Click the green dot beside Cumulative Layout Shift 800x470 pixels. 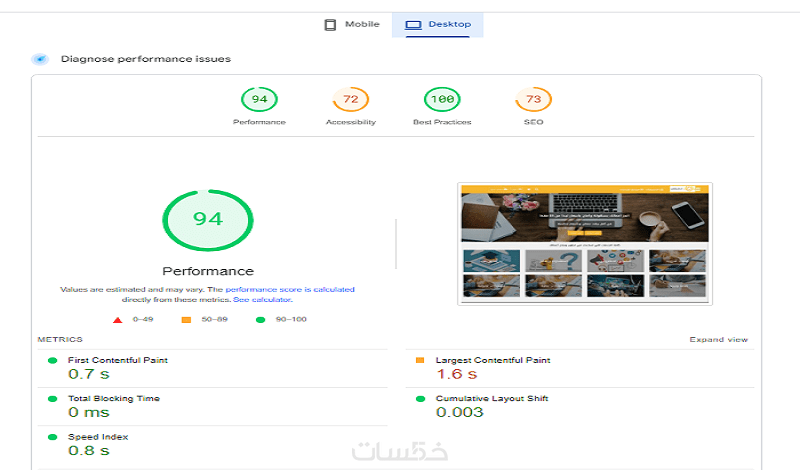pos(420,399)
